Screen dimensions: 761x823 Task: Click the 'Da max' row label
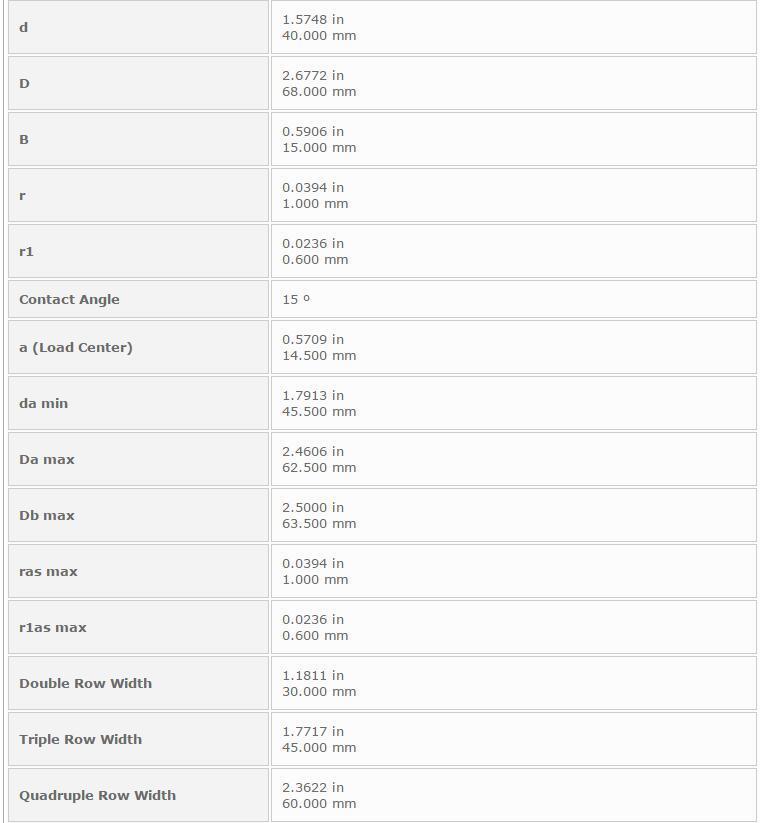47,459
